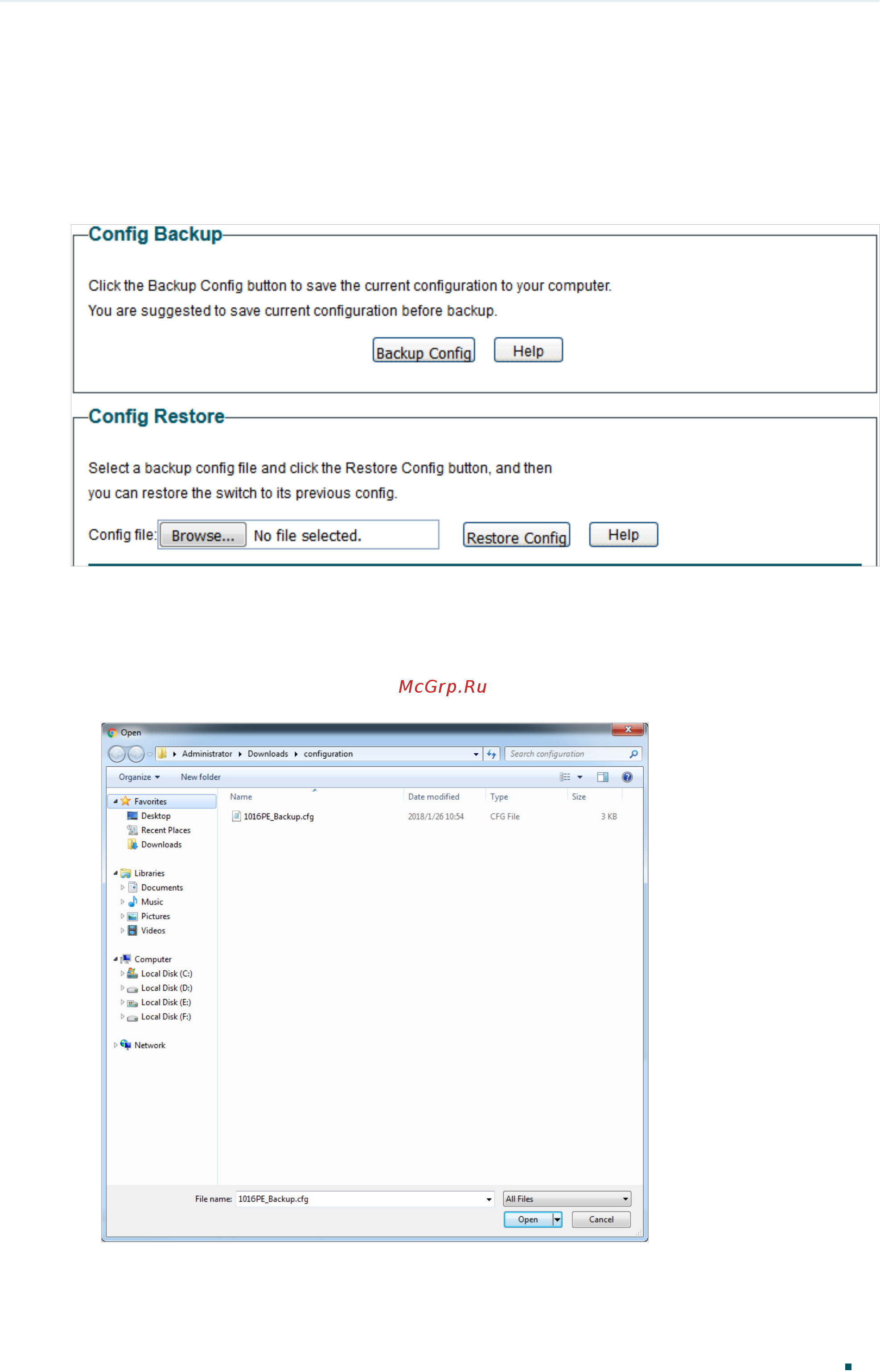
Task: Collapse the Libraries tree group
Action: [x=115, y=873]
